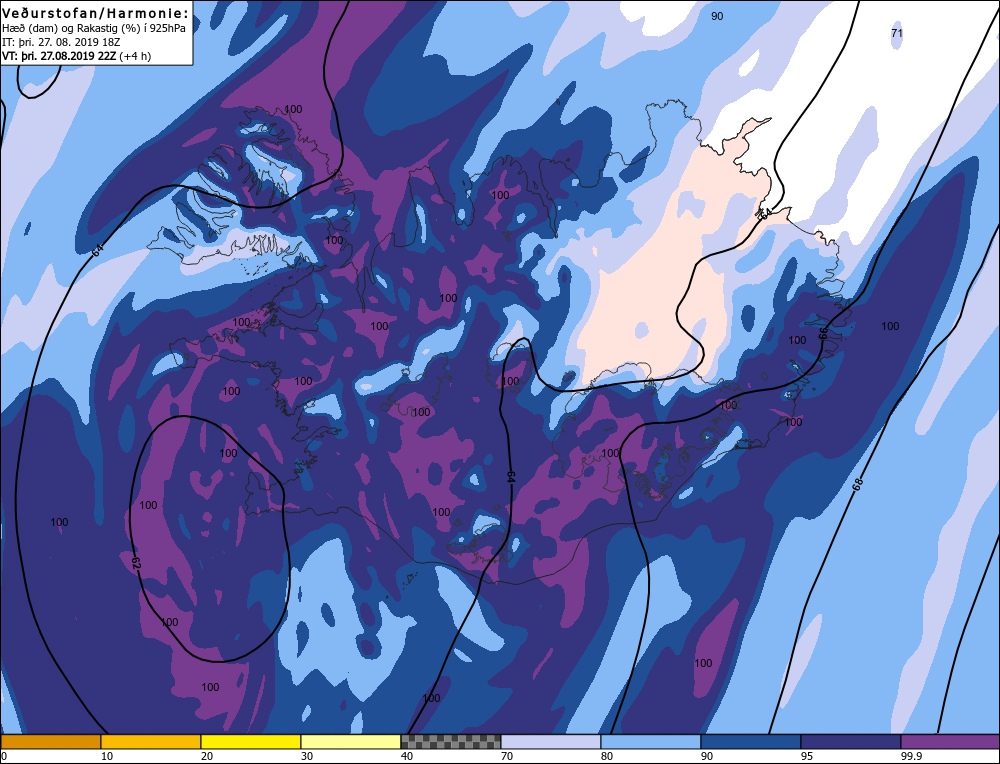Click the lavender 70–80 legend swatch
Viewport: 1000px width, 764px height.
550,741
